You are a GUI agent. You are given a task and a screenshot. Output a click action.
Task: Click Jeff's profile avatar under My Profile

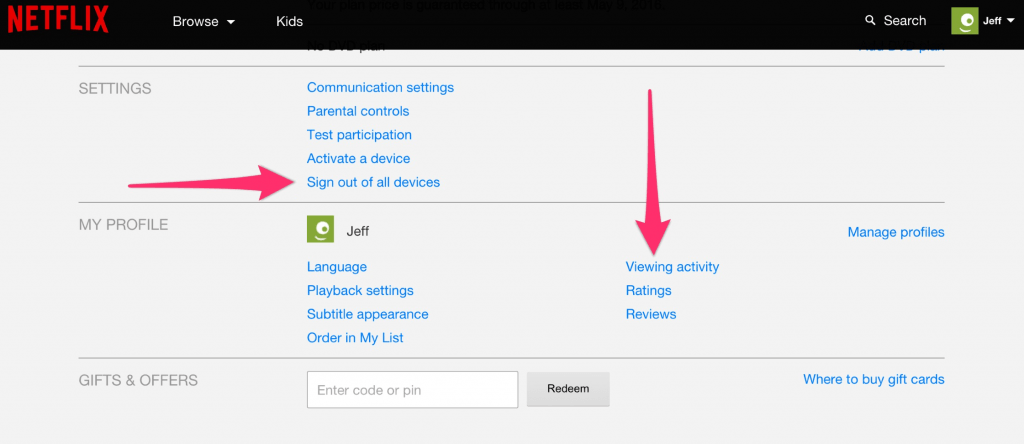coord(320,229)
